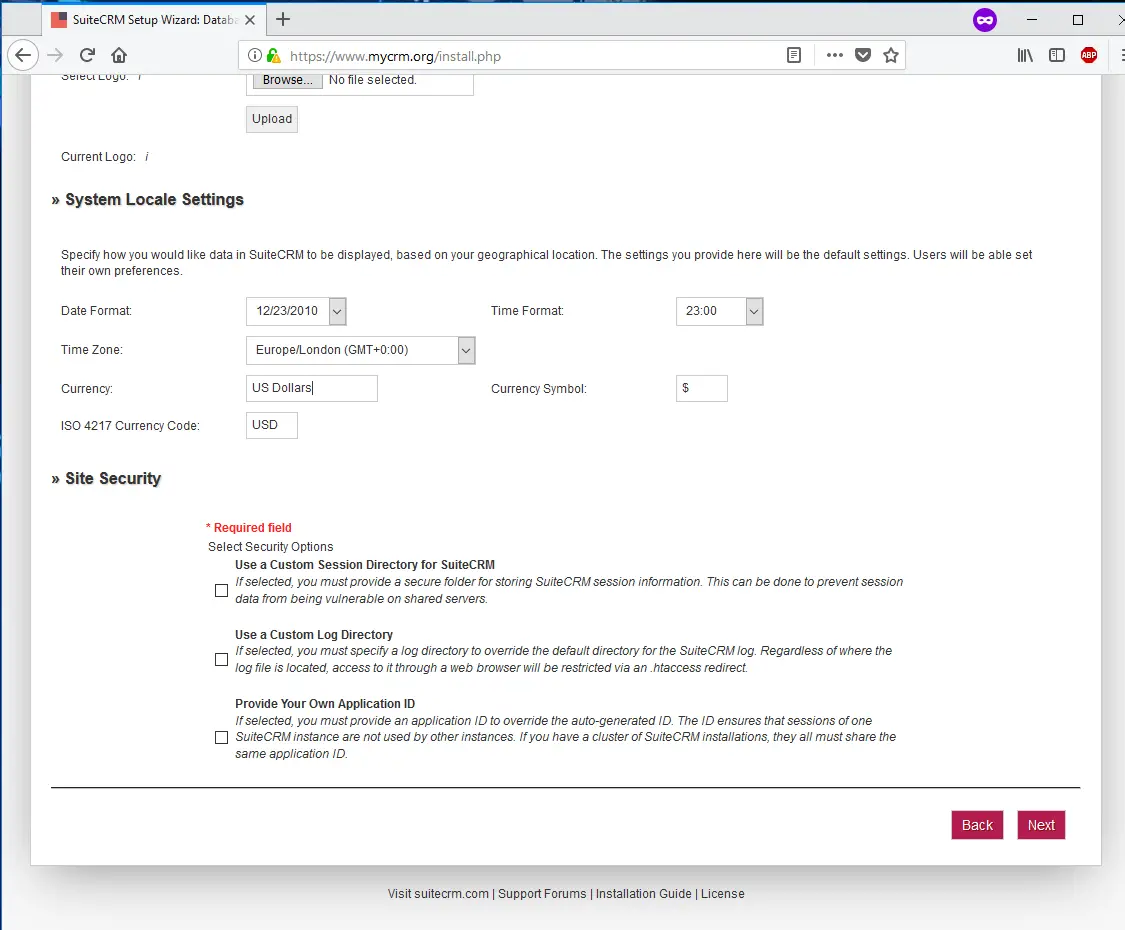Enable Use a Custom Session Directory checkbox

222,591
